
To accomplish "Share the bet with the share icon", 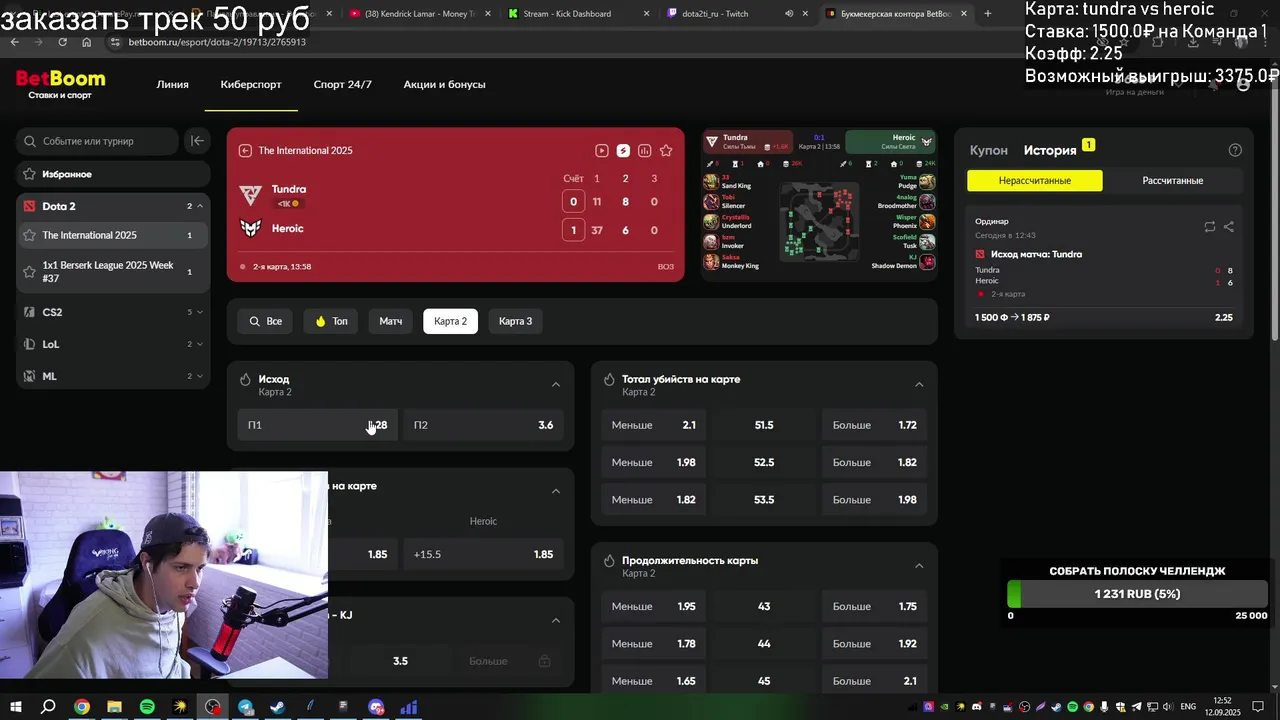I will 1228,227.
